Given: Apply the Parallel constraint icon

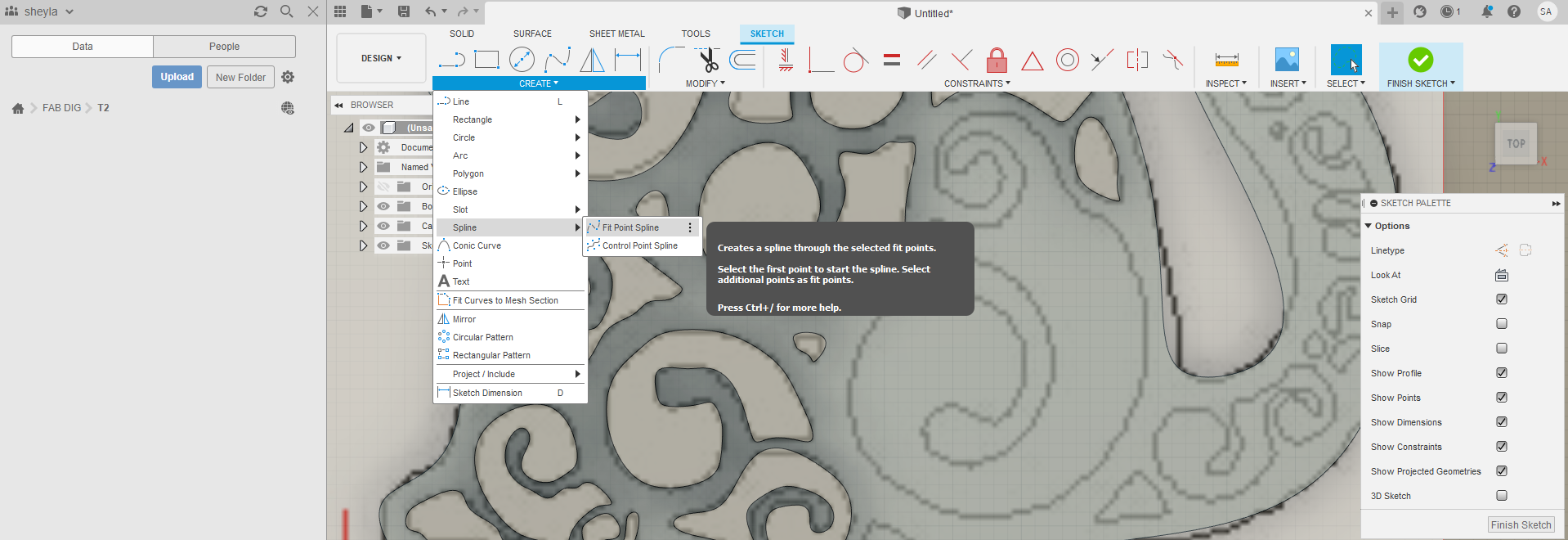Looking at the screenshot, I should (x=926, y=60).
